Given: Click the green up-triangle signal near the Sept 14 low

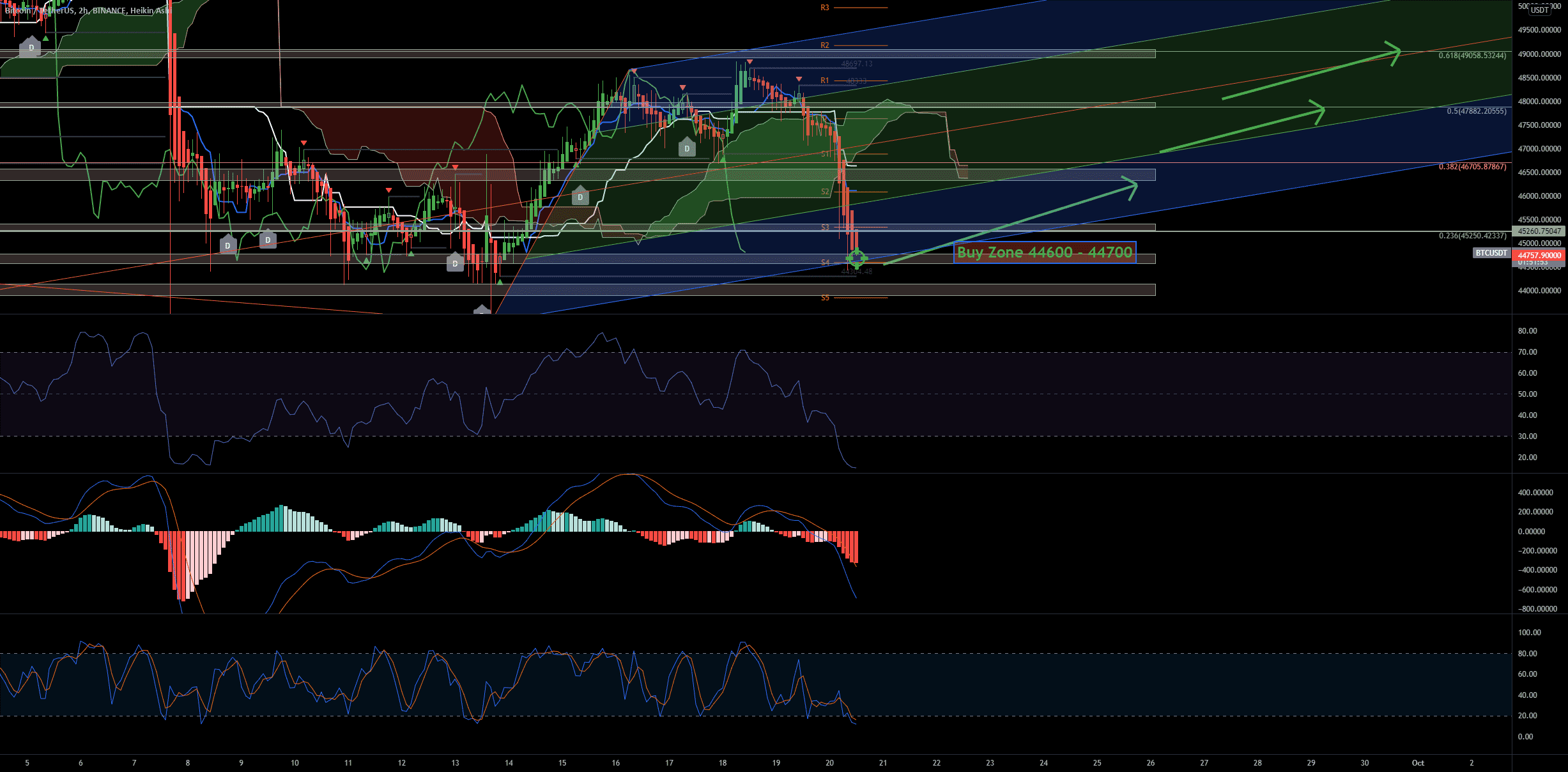Looking at the screenshot, I should [500, 281].
